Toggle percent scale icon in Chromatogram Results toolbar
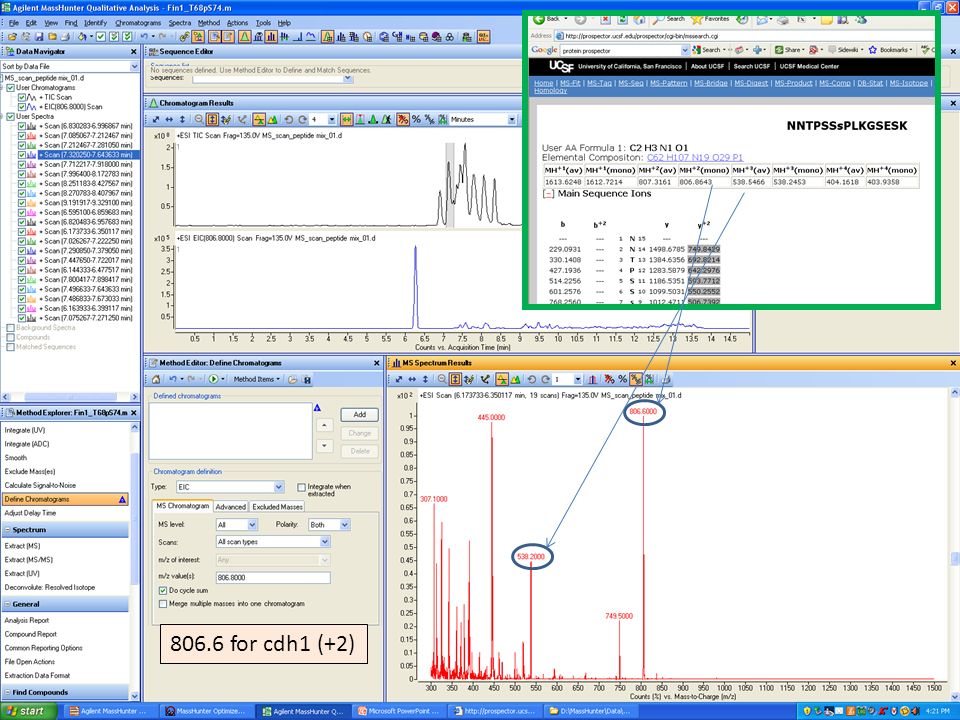This screenshot has height=720, width=960. (416, 119)
